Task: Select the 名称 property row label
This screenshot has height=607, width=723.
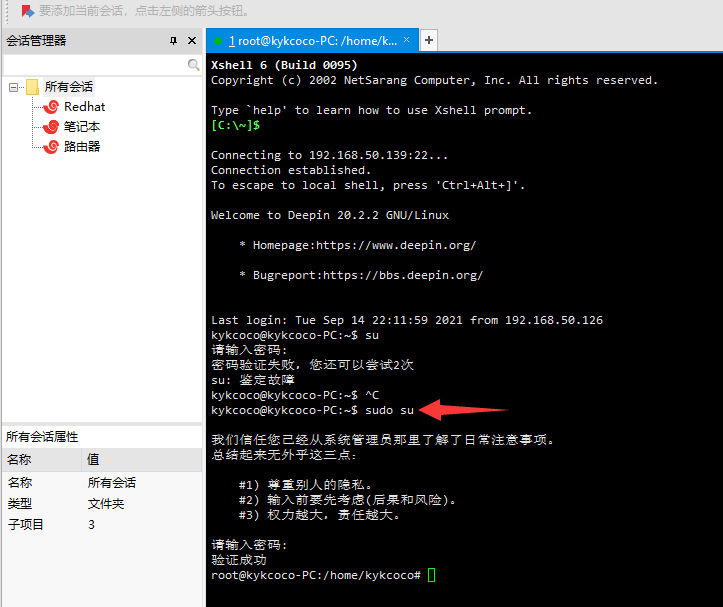Action: point(20,483)
